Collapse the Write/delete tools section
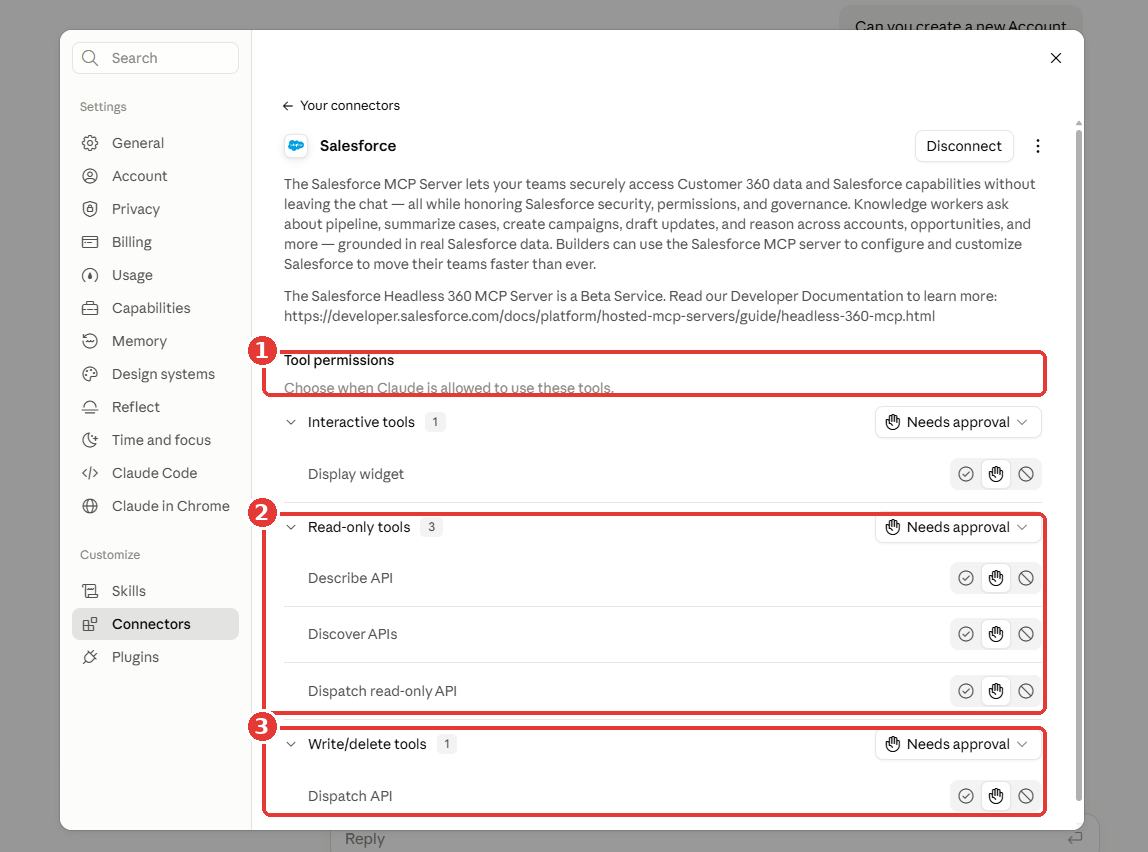Image resolution: width=1148 pixels, height=852 pixels. pos(291,744)
